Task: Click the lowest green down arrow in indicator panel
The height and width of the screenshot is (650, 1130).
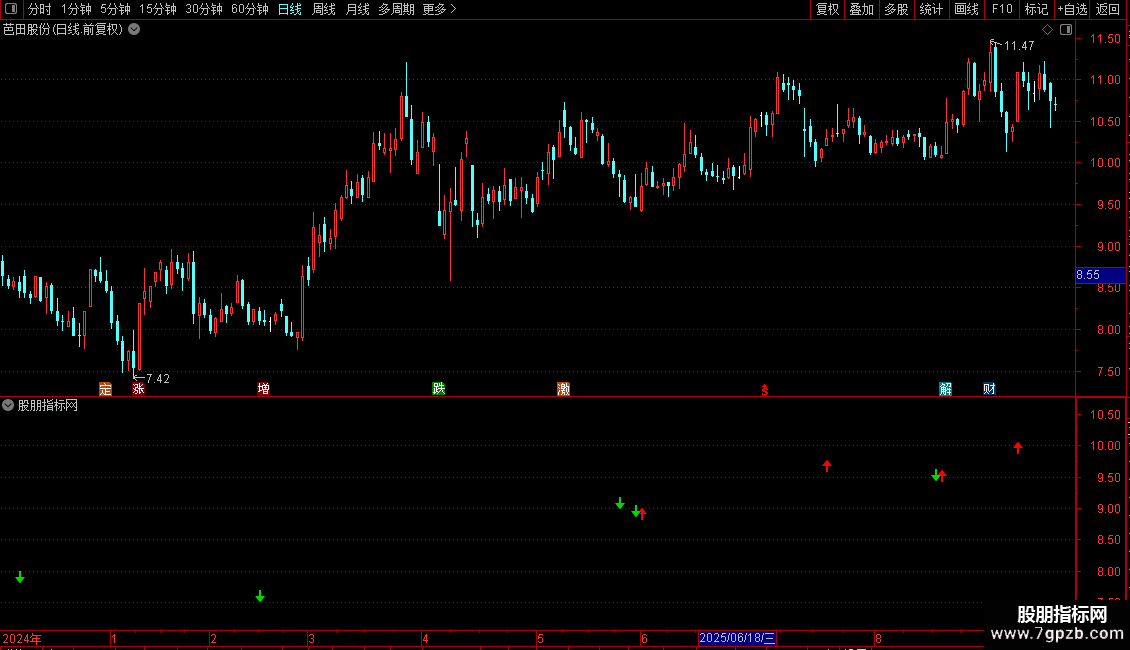Action: (260, 596)
